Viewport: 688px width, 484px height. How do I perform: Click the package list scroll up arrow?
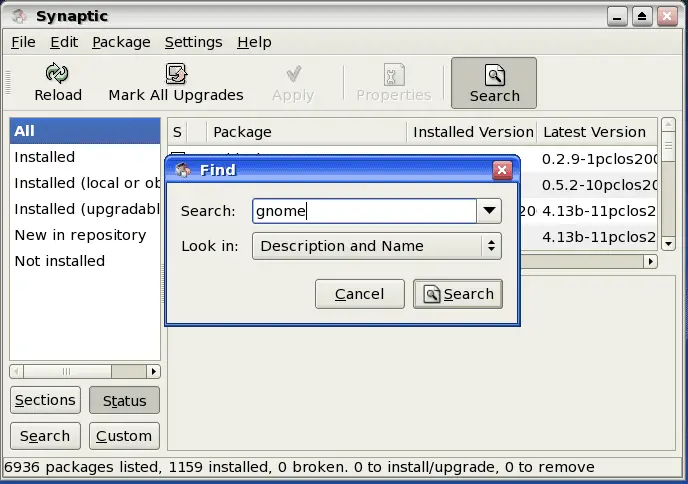pyautogui.click(x=668, y=125)
